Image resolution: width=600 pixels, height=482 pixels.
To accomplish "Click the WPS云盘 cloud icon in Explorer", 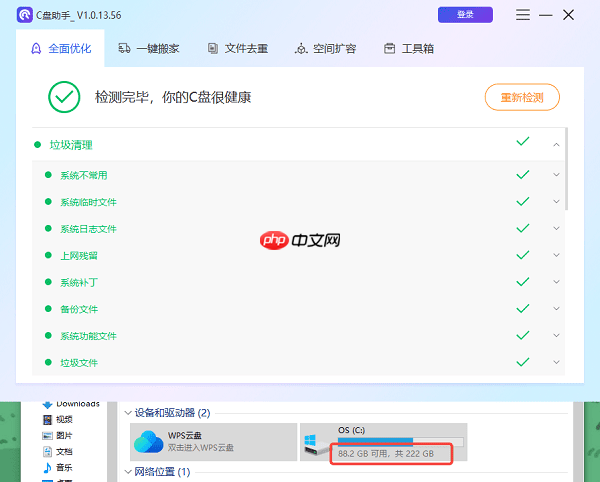I will [x=149, y=441].
